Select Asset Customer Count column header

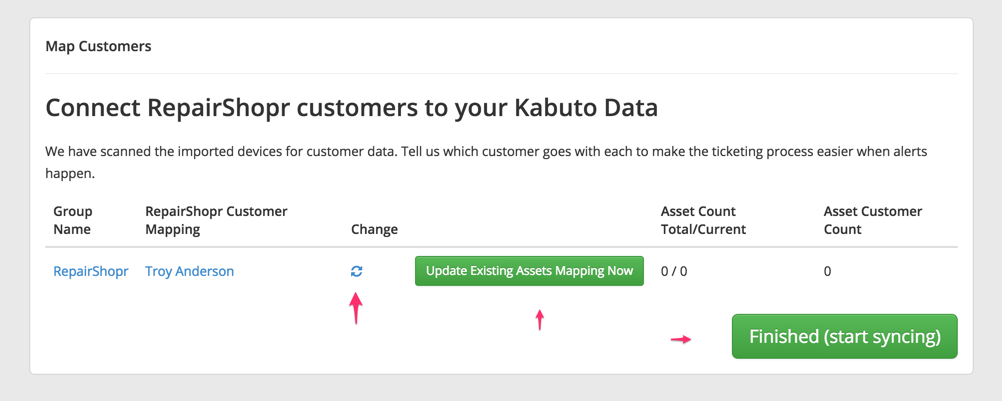(873, 220)
